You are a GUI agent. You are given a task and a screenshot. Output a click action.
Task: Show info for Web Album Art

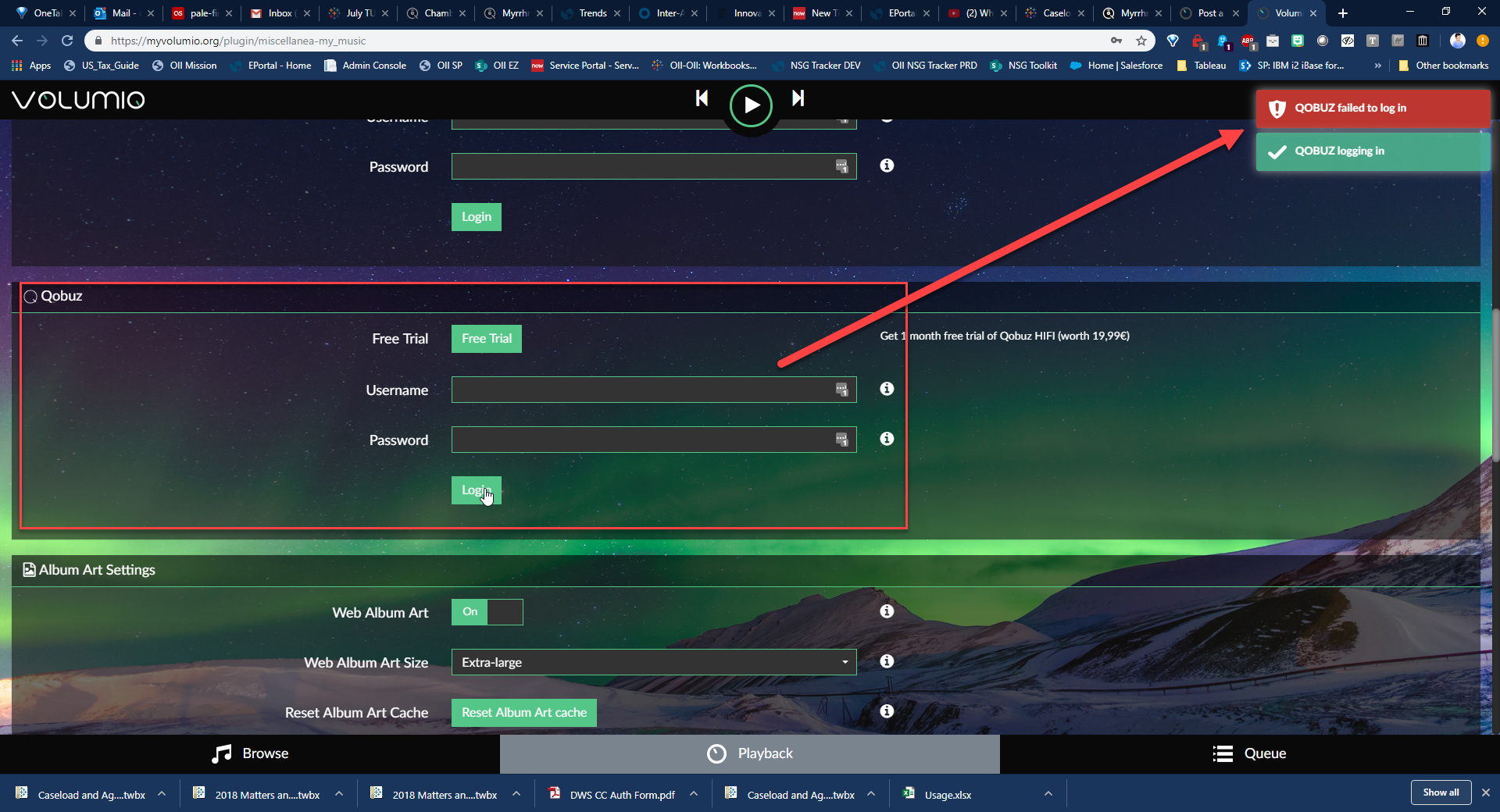pos(887,611)
